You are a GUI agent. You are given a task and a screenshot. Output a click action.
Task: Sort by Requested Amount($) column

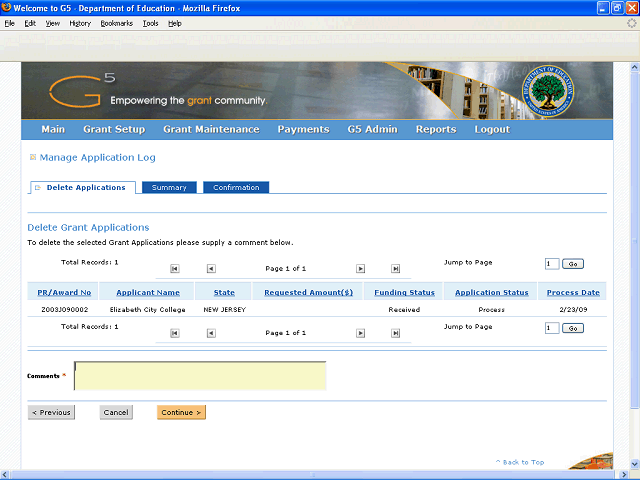point(309,293)
